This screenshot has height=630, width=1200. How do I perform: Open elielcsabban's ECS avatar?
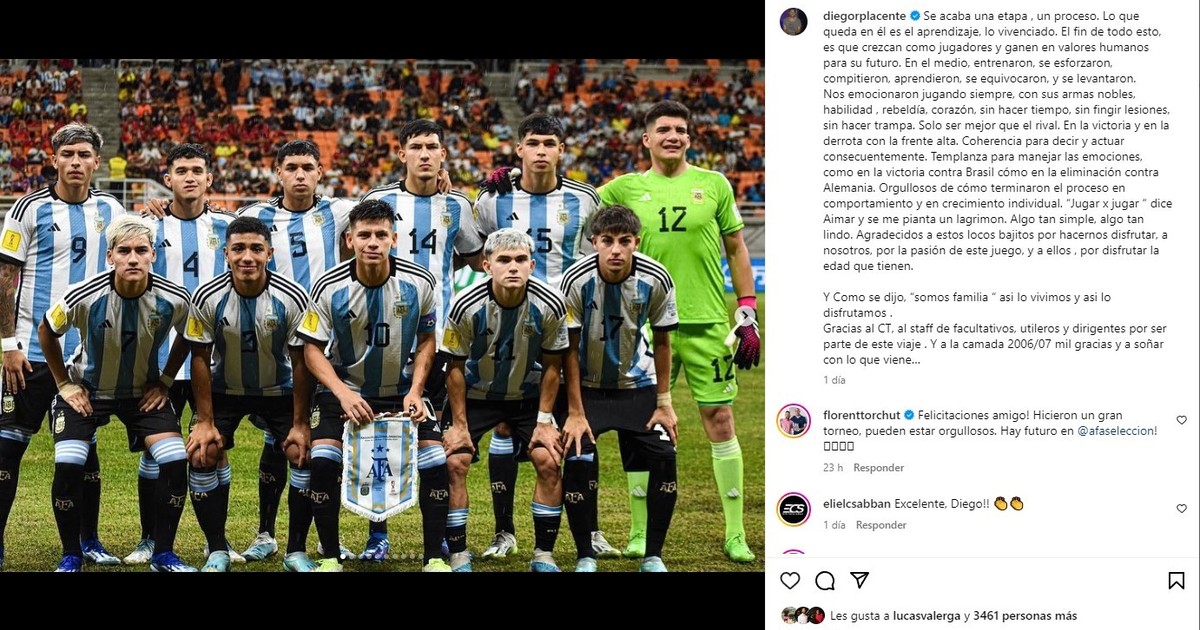[x=794, y=509]
